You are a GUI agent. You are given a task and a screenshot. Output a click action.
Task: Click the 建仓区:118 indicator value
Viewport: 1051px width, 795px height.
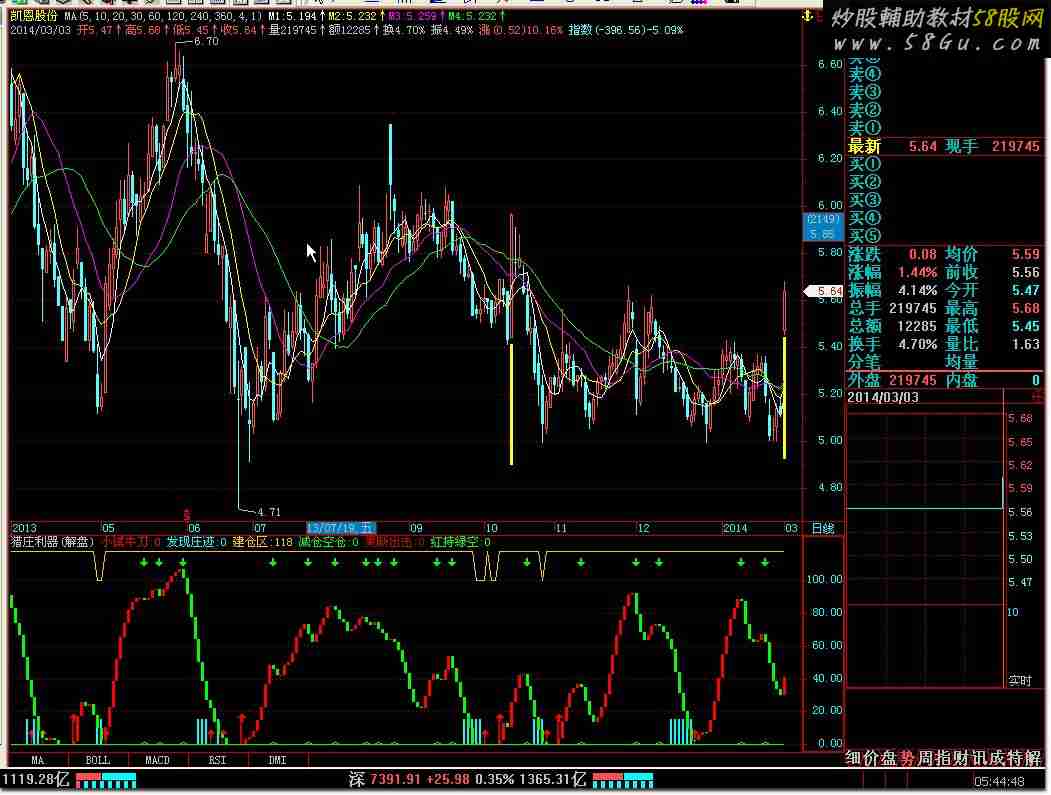coord(263,542)
